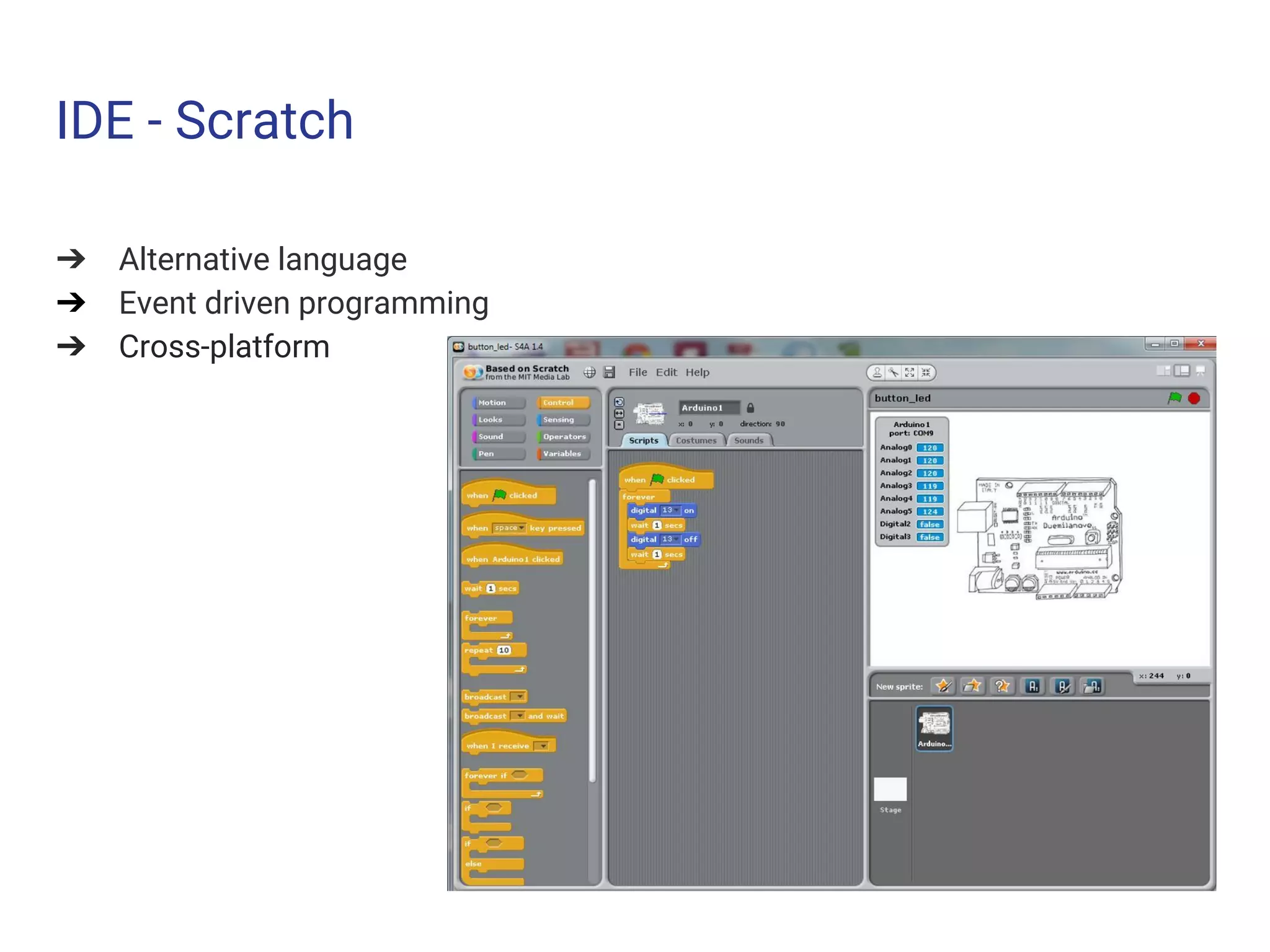
Task: Enable left-right flip rotation style
Action: 619,413
